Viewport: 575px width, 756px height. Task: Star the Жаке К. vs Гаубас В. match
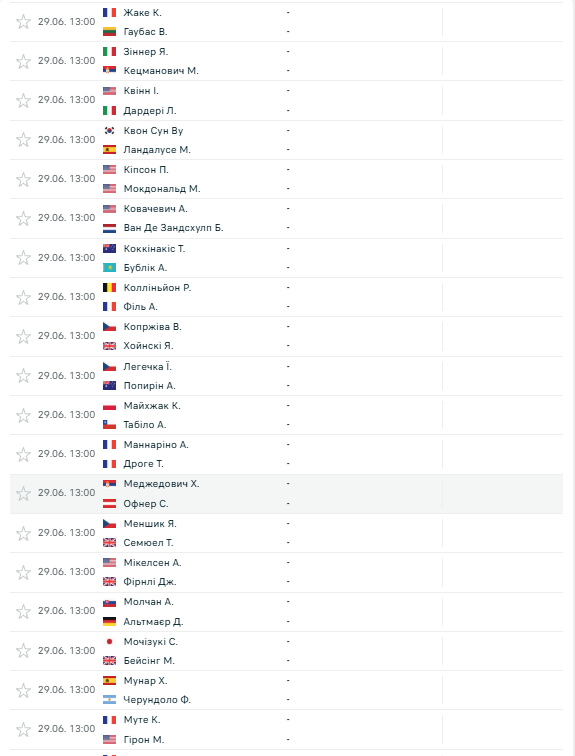click(x=23, y=22)
